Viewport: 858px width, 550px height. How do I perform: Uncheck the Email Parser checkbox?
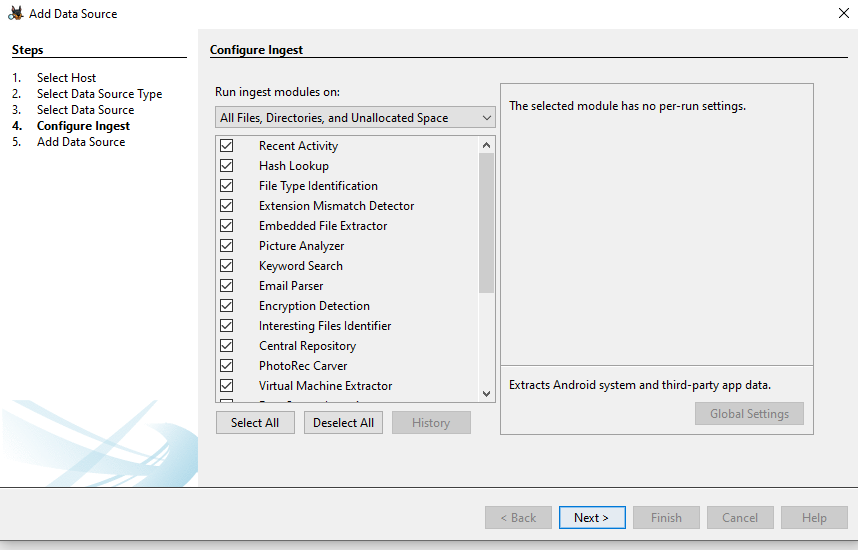[226, 286]
